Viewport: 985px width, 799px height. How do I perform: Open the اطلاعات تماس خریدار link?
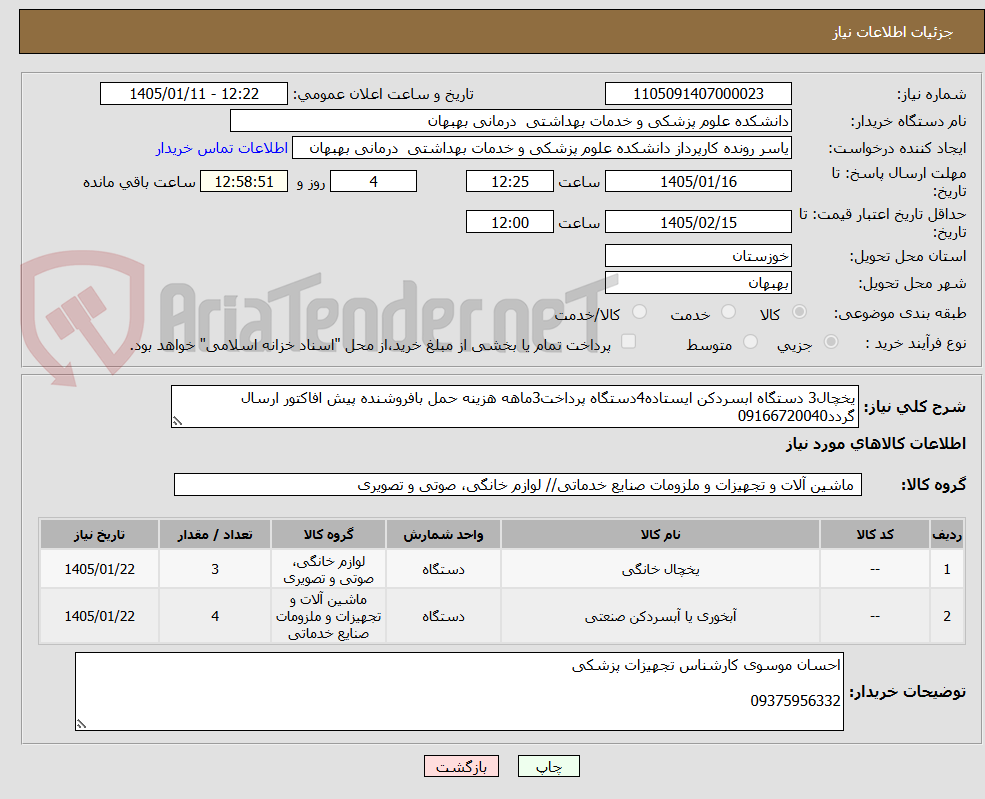pyautogui.click(x=222, y=148)
